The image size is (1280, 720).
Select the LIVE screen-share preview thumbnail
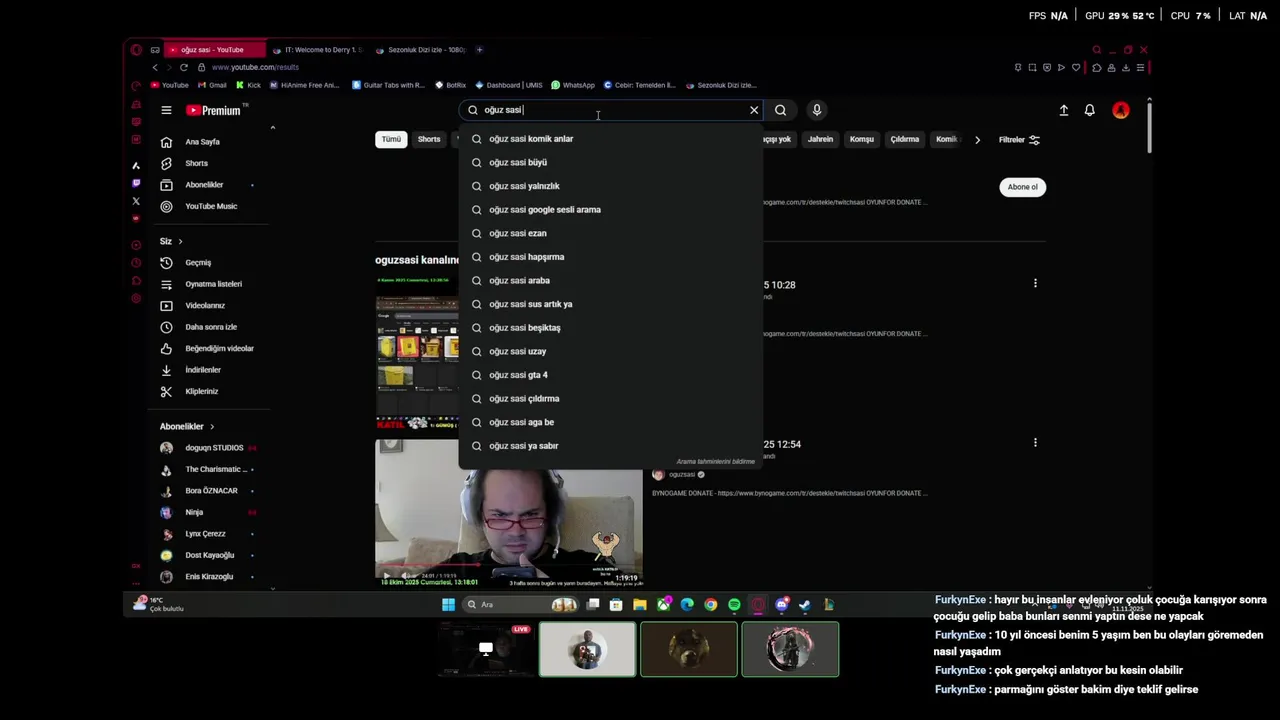(x=486, y=650)
